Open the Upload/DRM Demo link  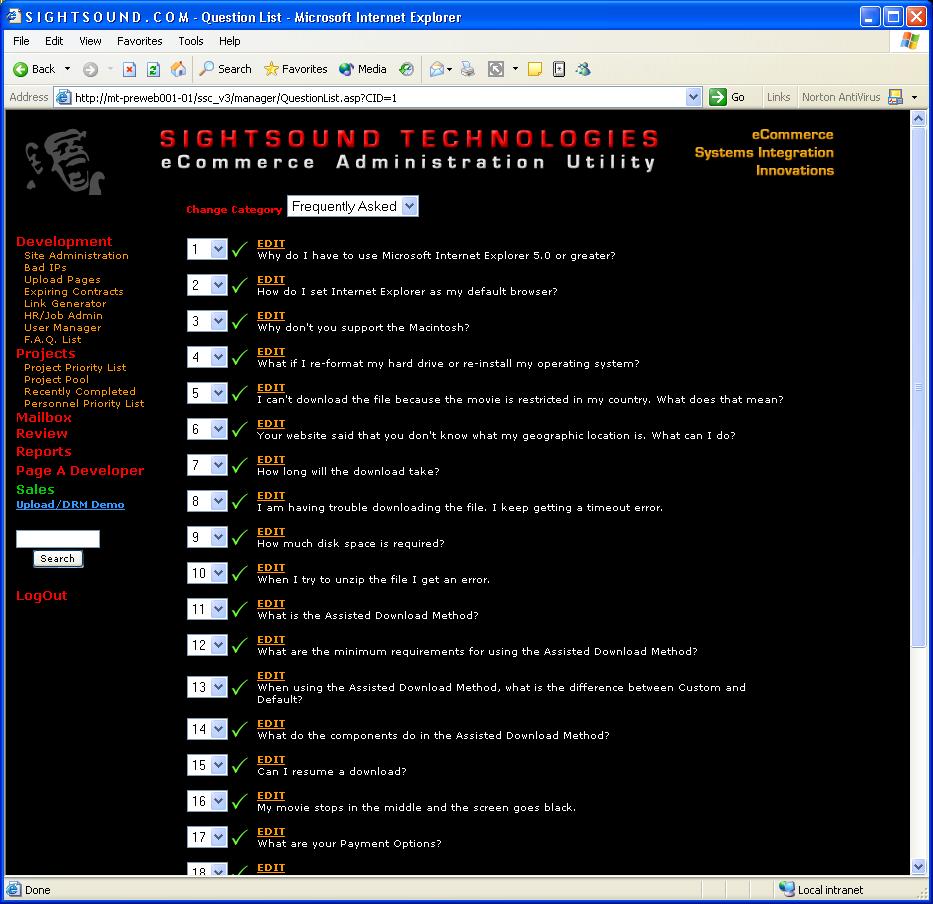click(x=70, y=505)
